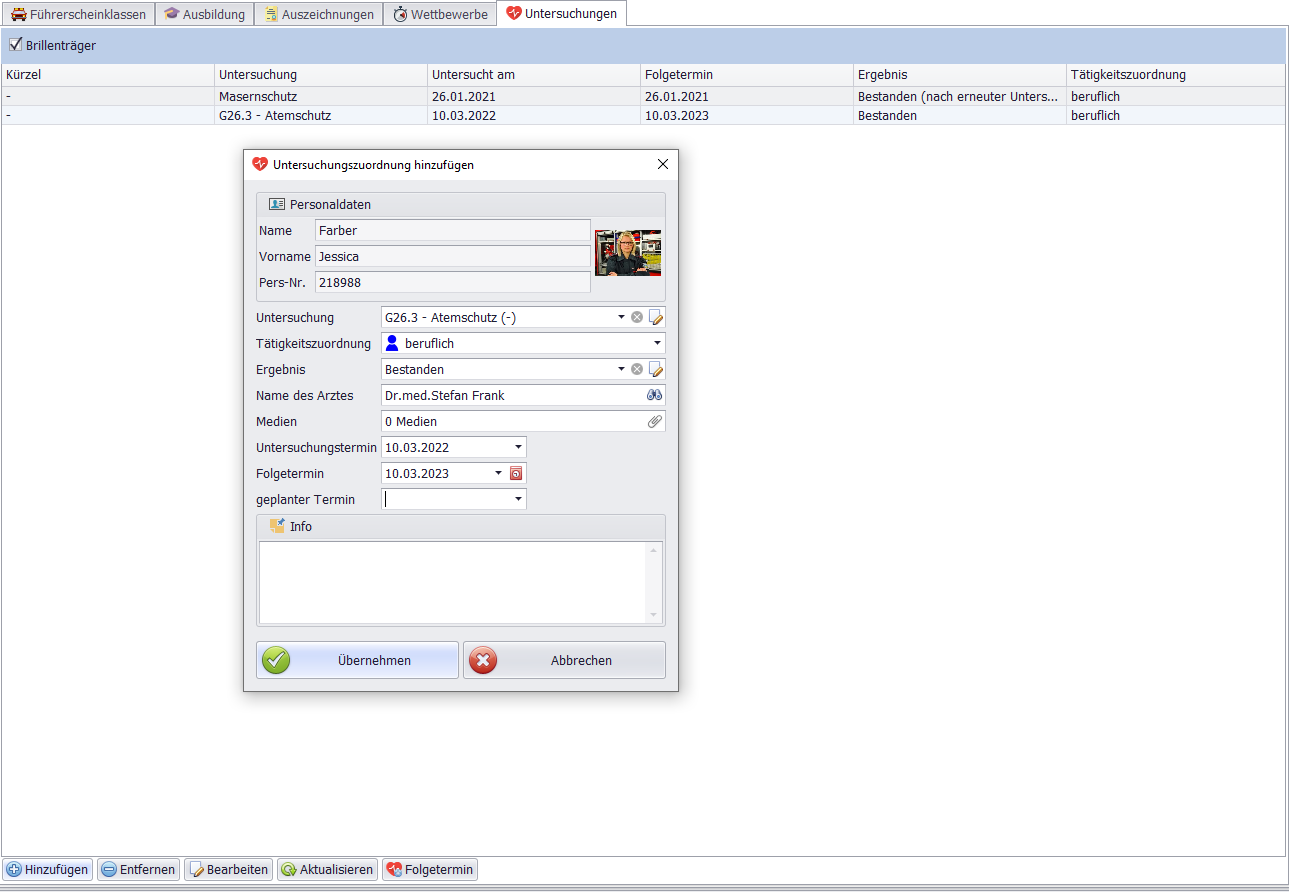
Task: Open the Tätigkeitszuordnung dropdown
Action: (x=657, y=343)
